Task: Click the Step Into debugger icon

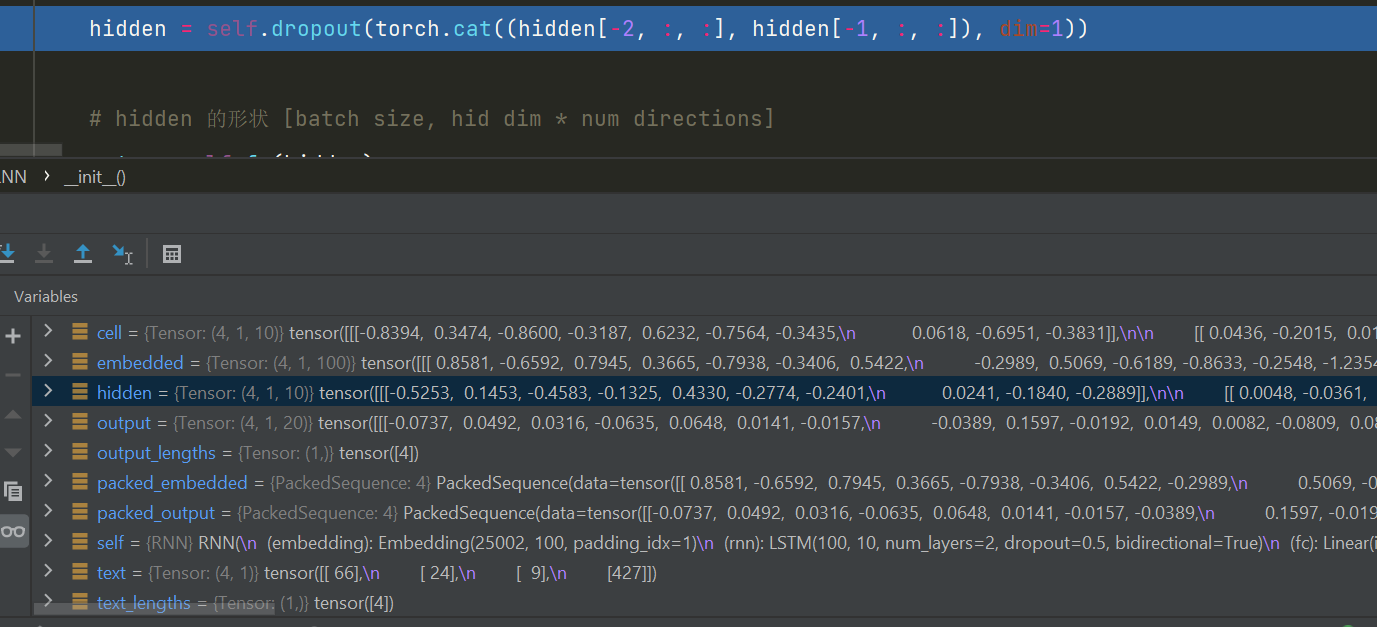Action: (x=8, y=254)
